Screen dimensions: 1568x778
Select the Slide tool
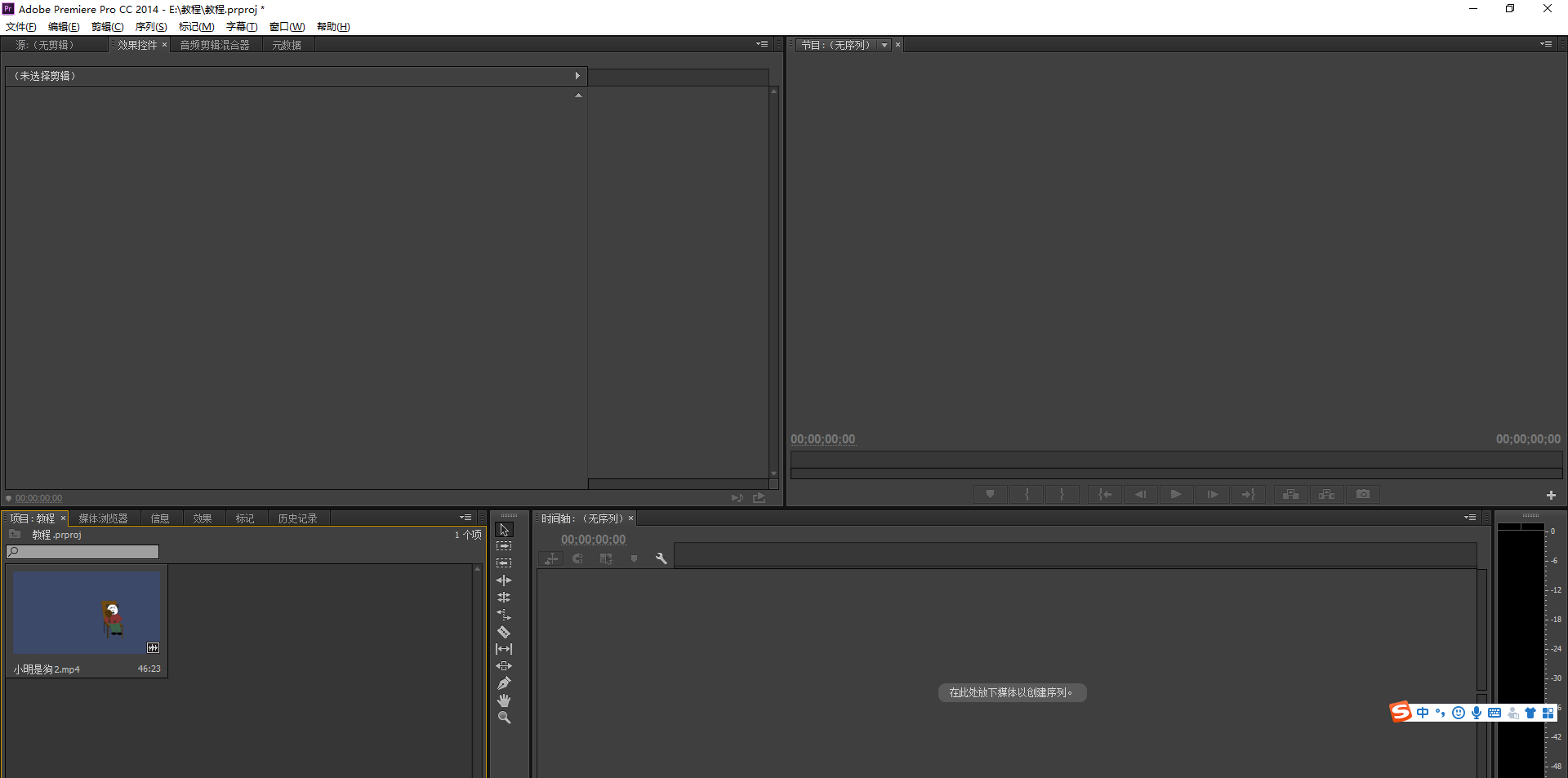504,666
